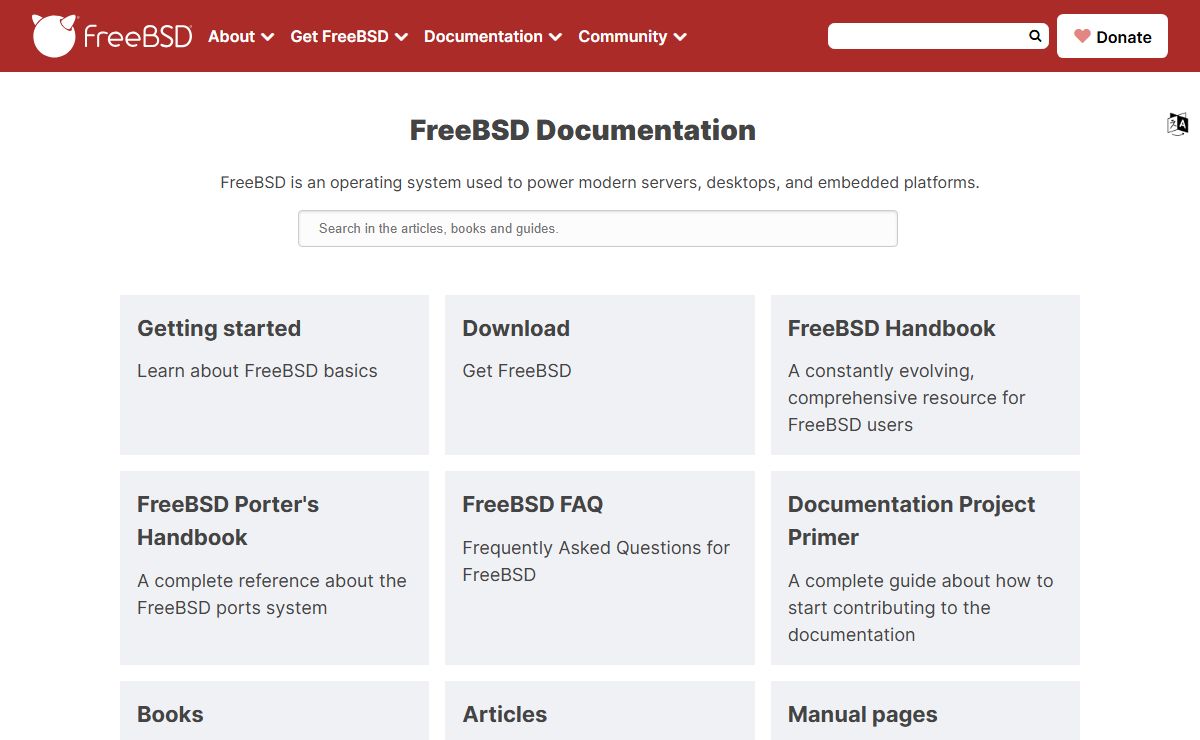Open the Books card

coord(274,711)
